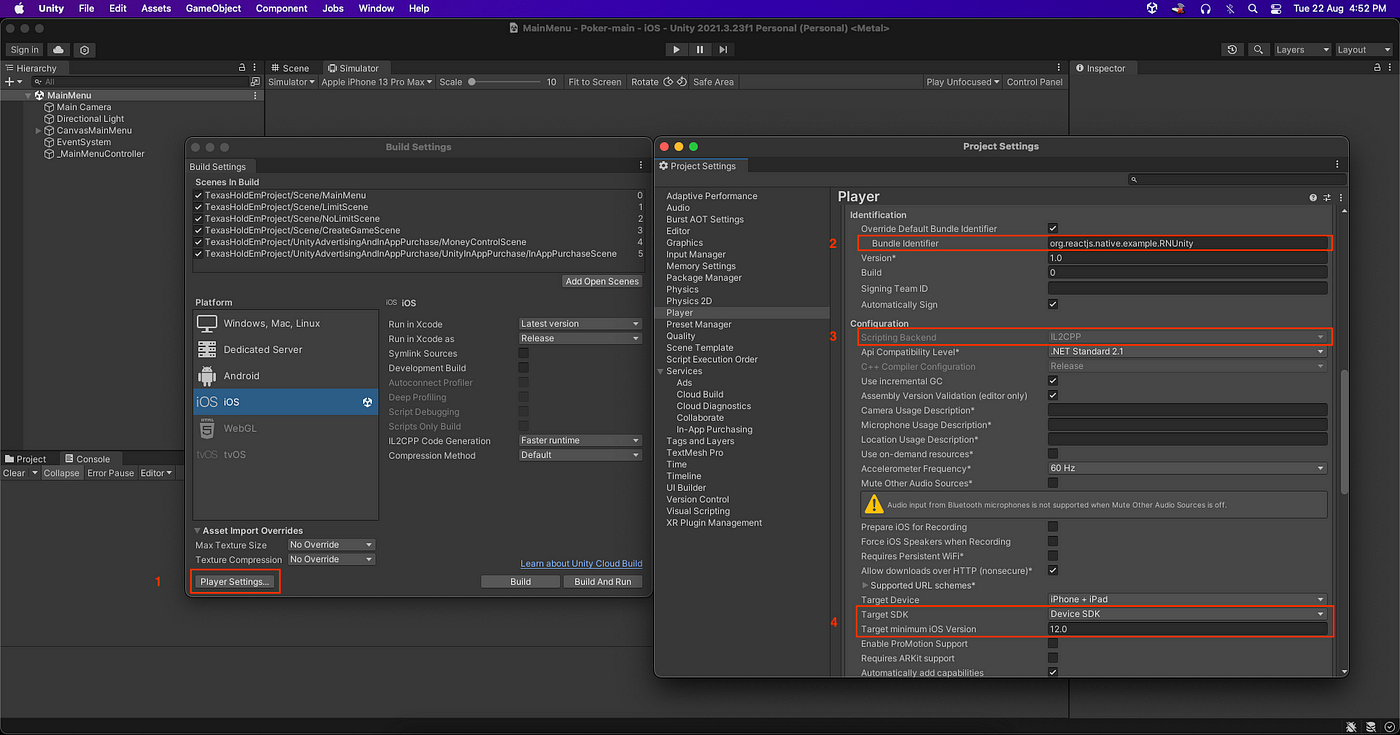Switch to the Console tab

click(x=86, y=459)
